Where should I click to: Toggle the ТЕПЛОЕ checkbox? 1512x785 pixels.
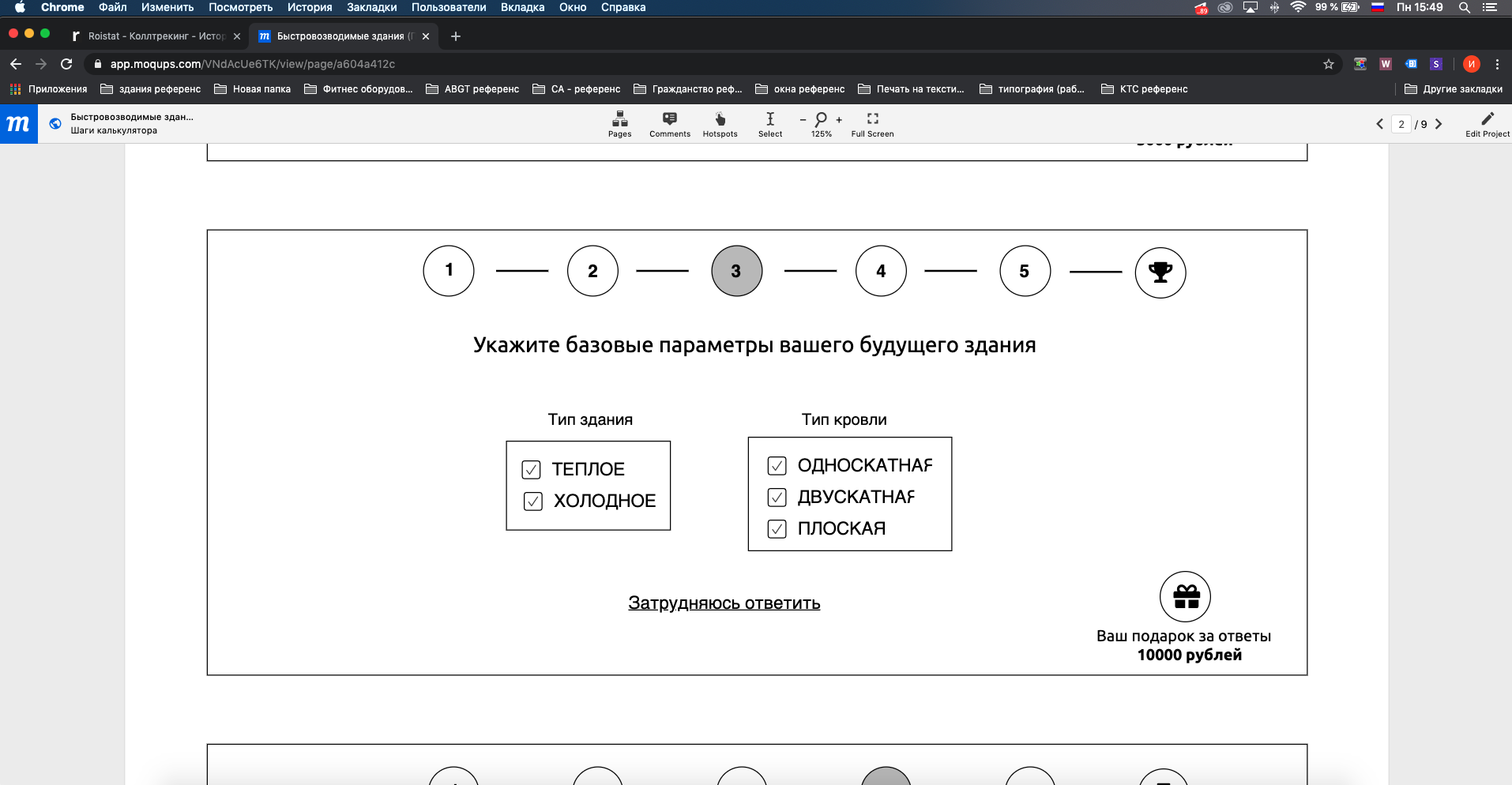coord(531,470)
